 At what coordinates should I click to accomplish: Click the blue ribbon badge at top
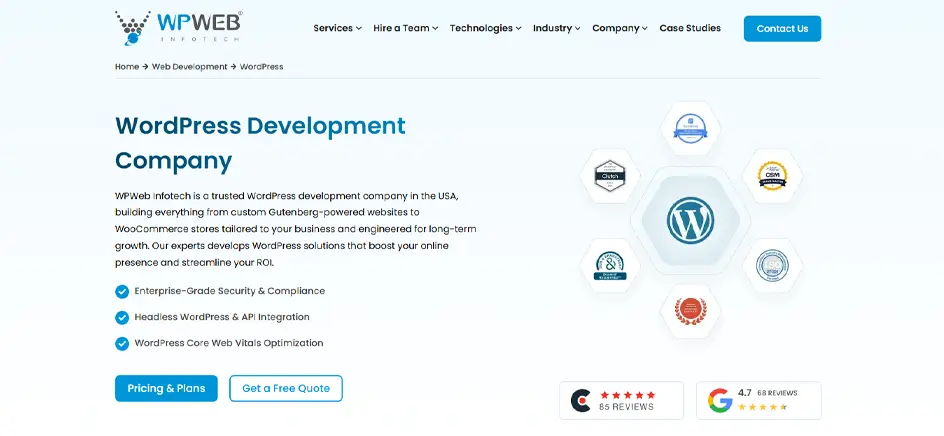691,128
